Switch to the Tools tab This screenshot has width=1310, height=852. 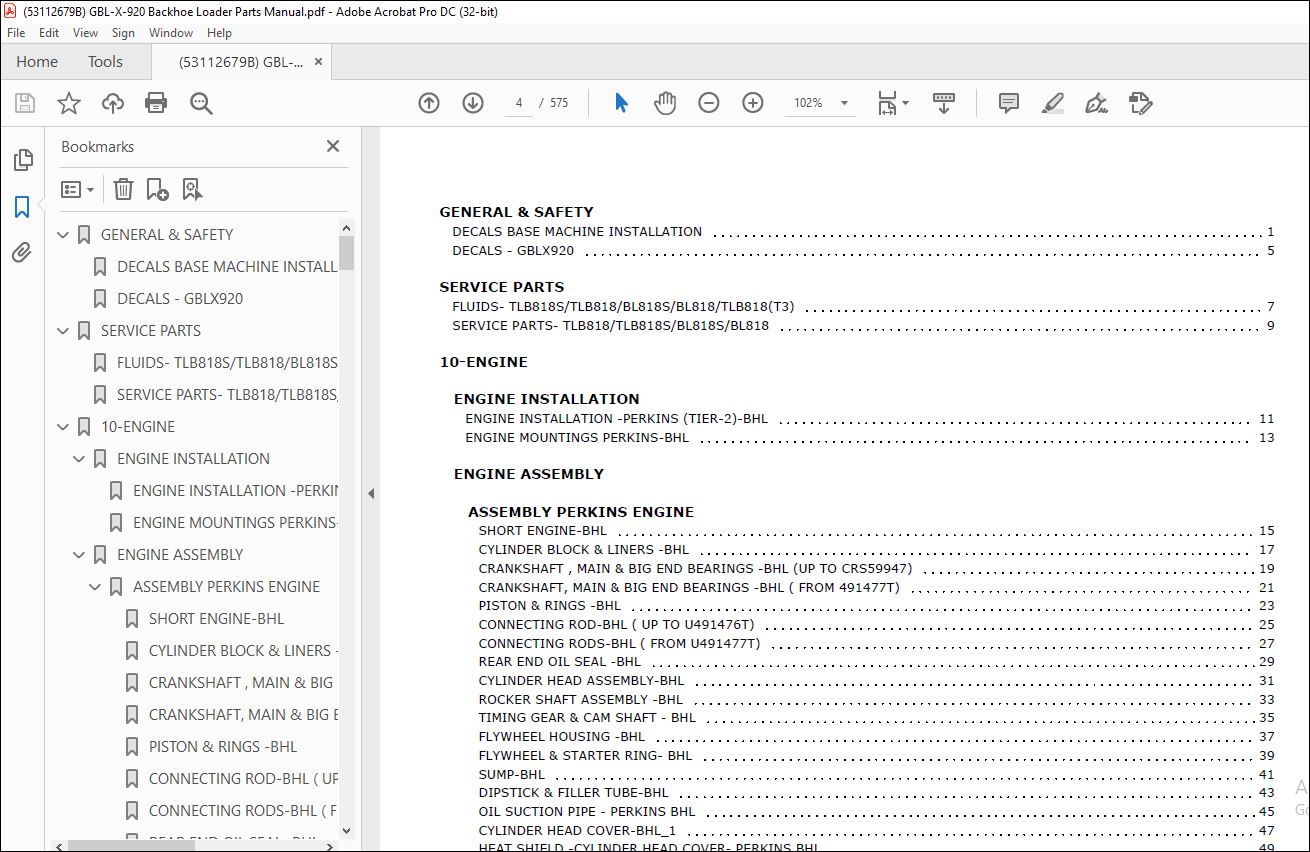coord(105,62)
